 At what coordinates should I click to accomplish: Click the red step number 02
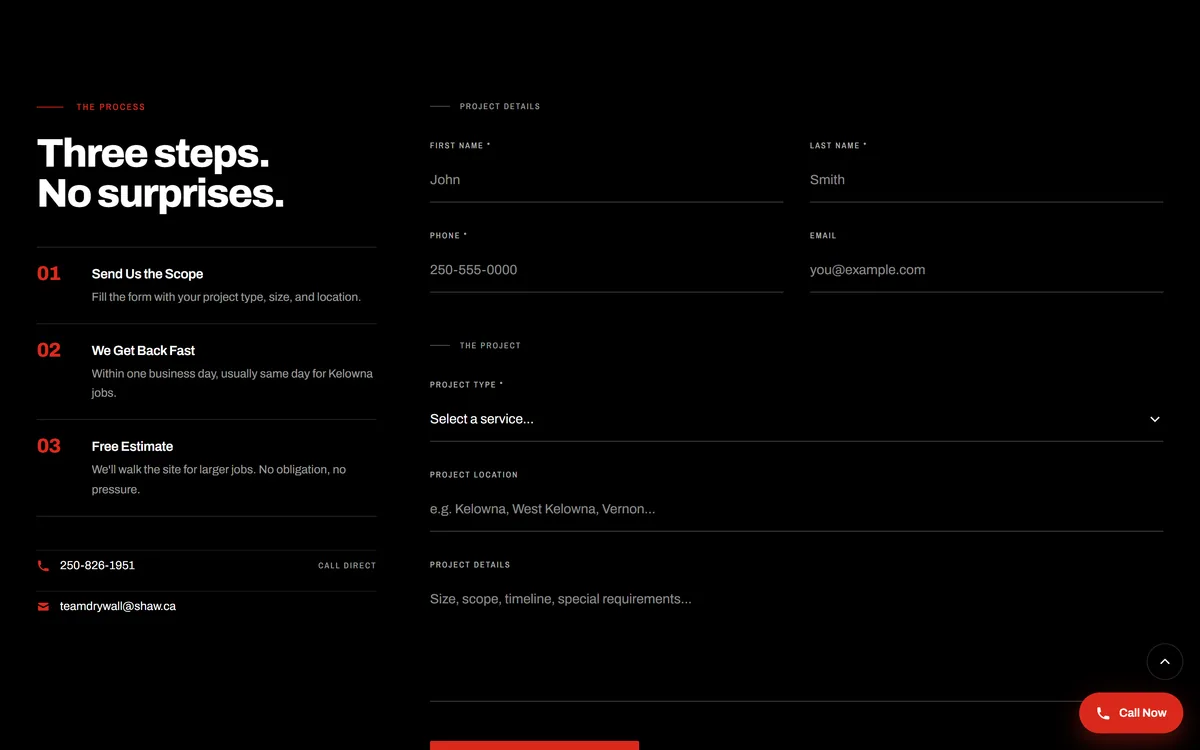click(49, 350)
